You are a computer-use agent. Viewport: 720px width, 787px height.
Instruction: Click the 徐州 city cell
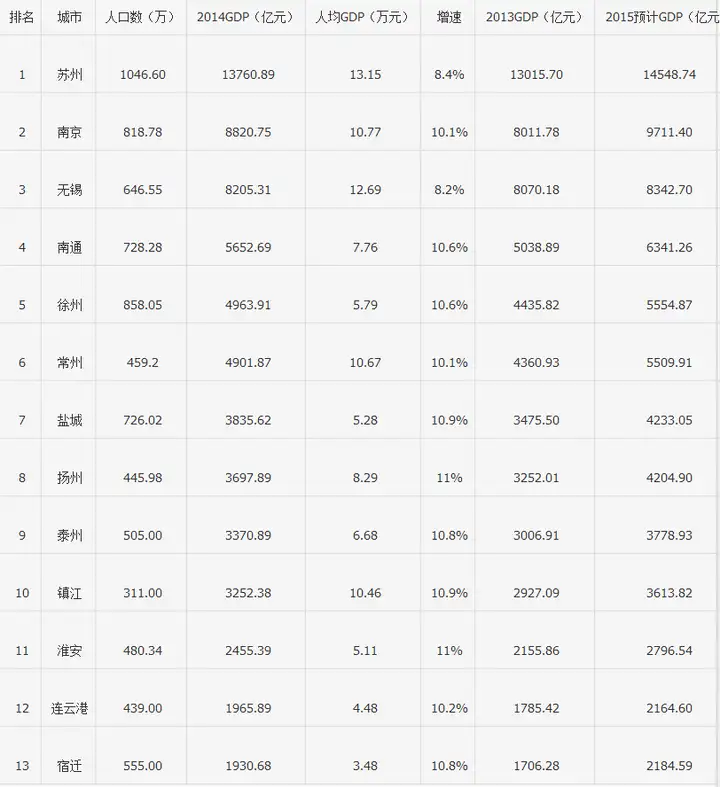[69, 305]
